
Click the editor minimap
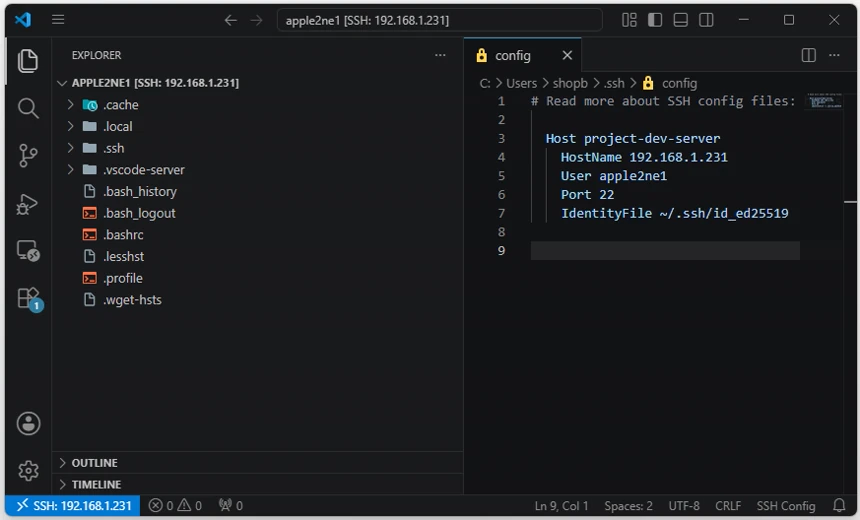point(823,101)
